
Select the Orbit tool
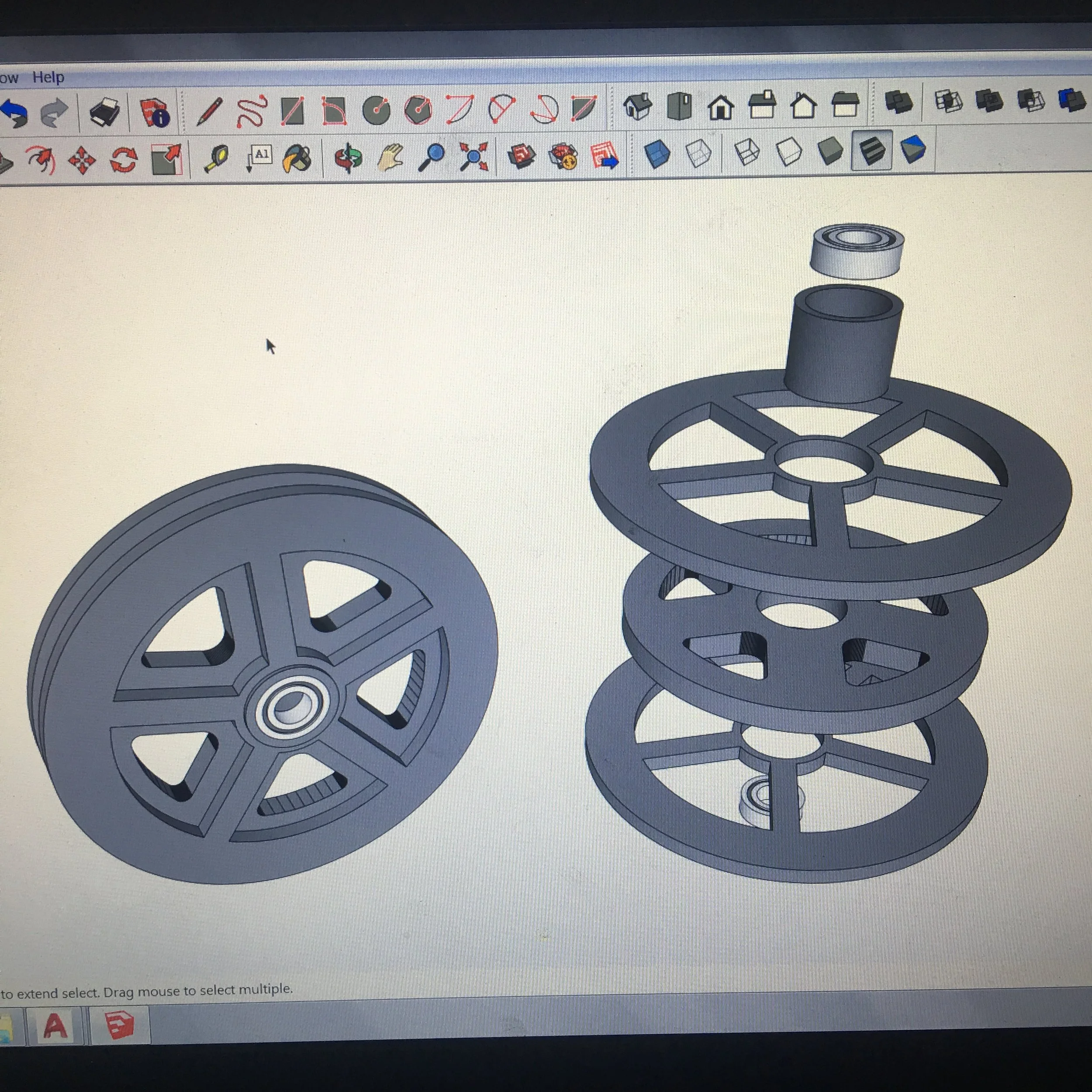pos(348,157)
